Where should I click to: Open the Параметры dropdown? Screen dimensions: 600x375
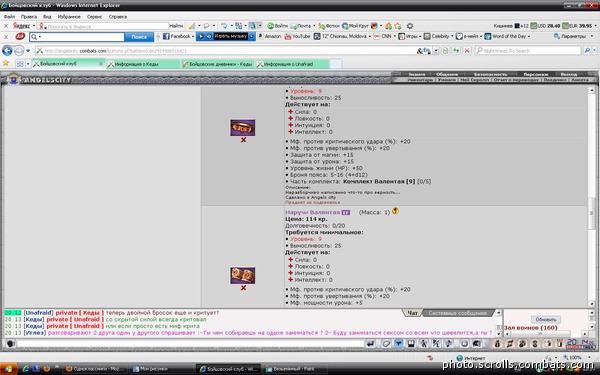click(573, 36)
